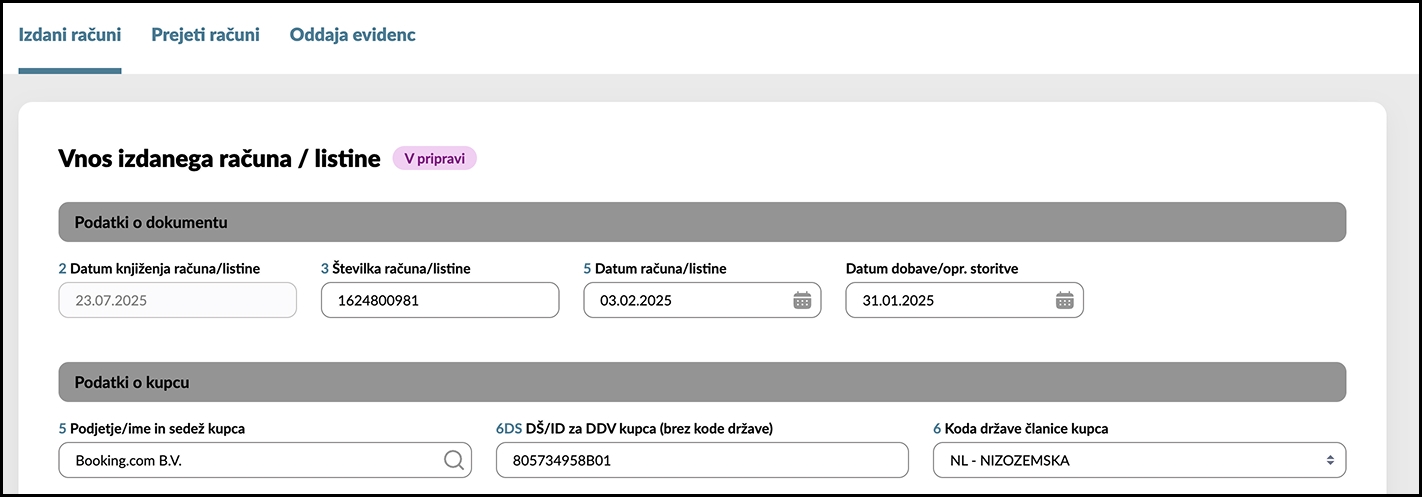Open calendar picker for Datum dobave/opr. storitve
Viewport: 1422px width, 497px height.
click(1064, 300)
